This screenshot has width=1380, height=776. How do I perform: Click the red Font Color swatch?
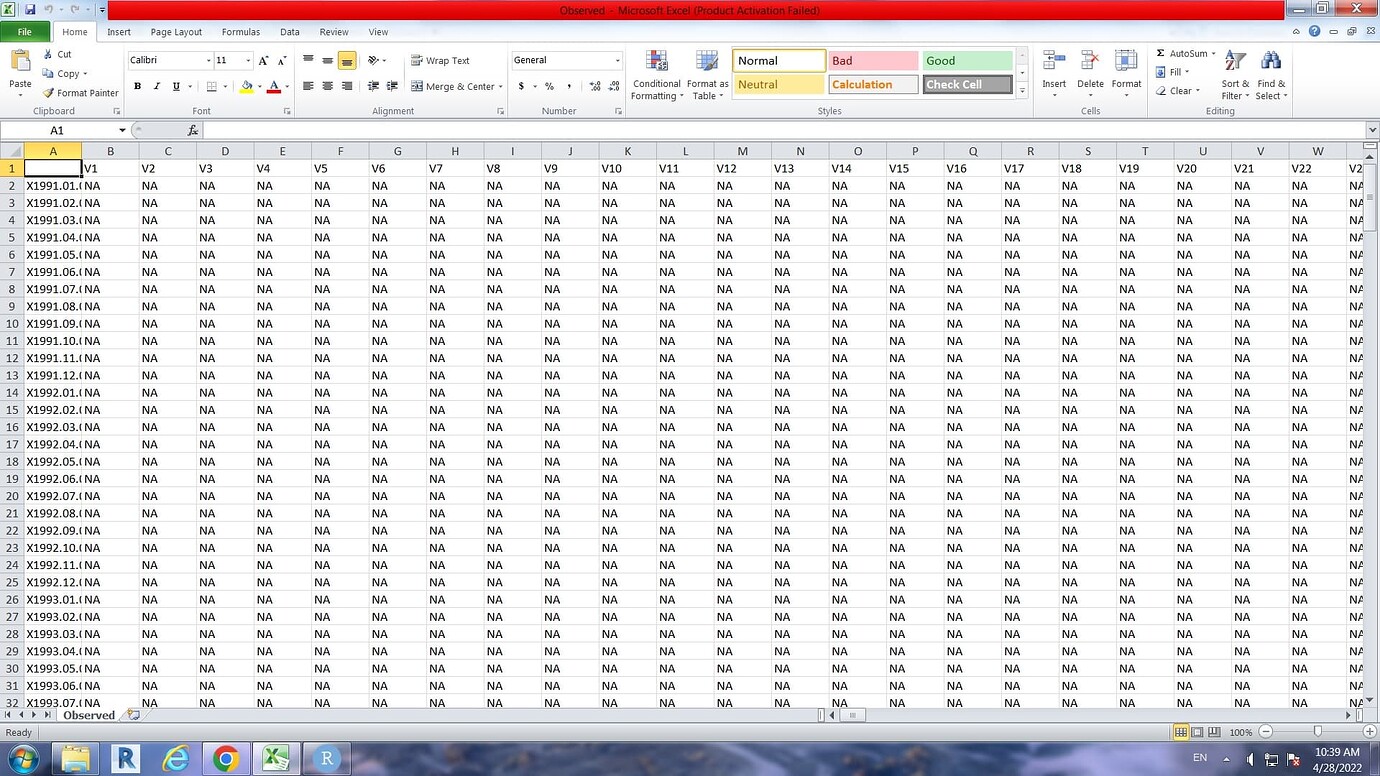tap(273, 87)
